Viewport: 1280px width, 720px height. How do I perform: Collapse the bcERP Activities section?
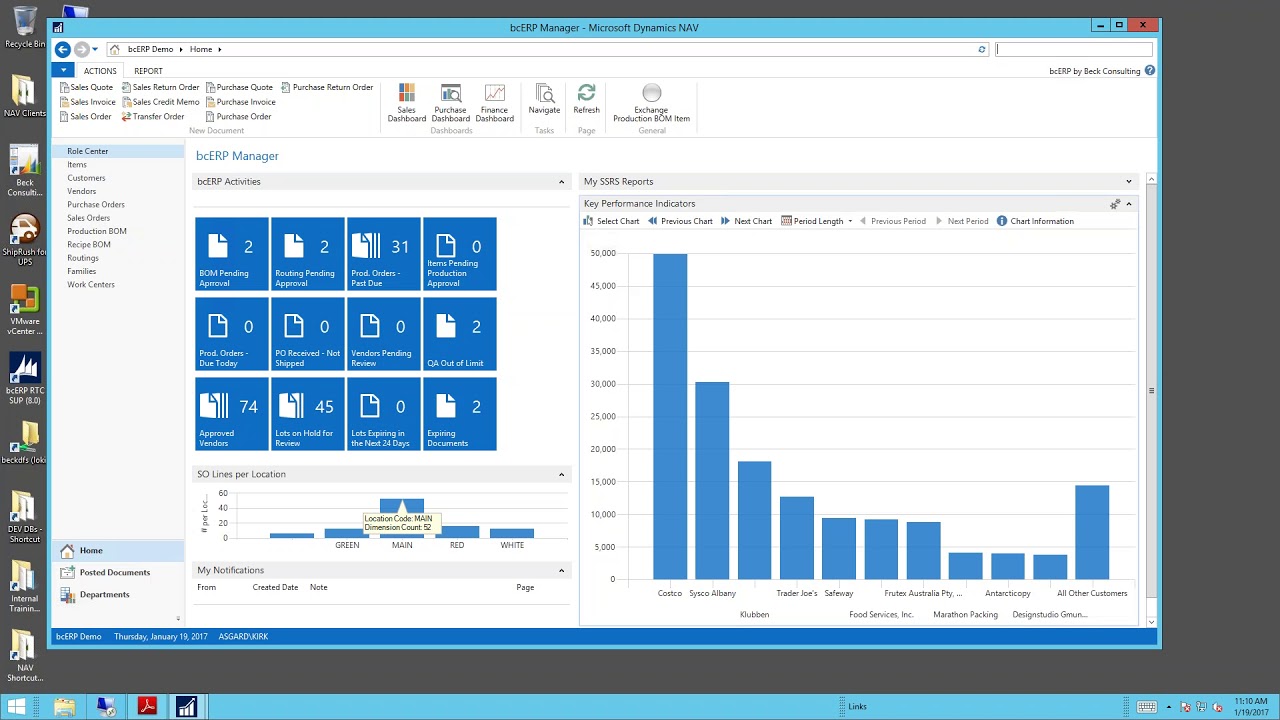coord(561,182)
